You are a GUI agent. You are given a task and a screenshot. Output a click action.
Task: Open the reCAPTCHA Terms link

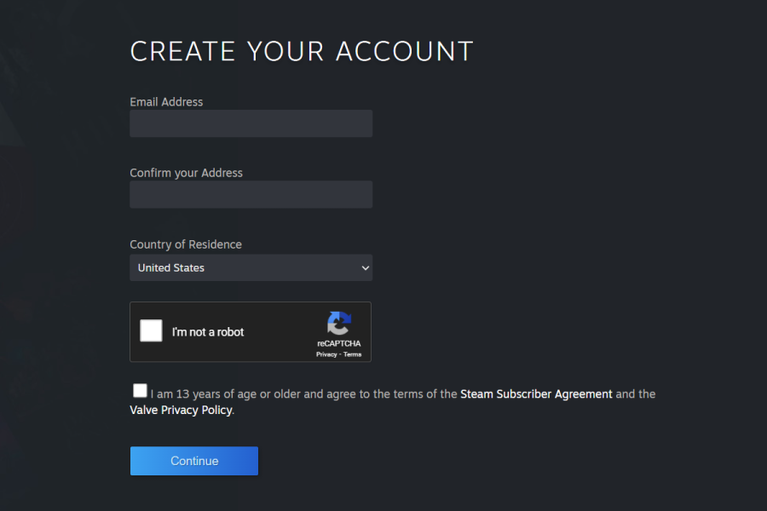(352, 355)
